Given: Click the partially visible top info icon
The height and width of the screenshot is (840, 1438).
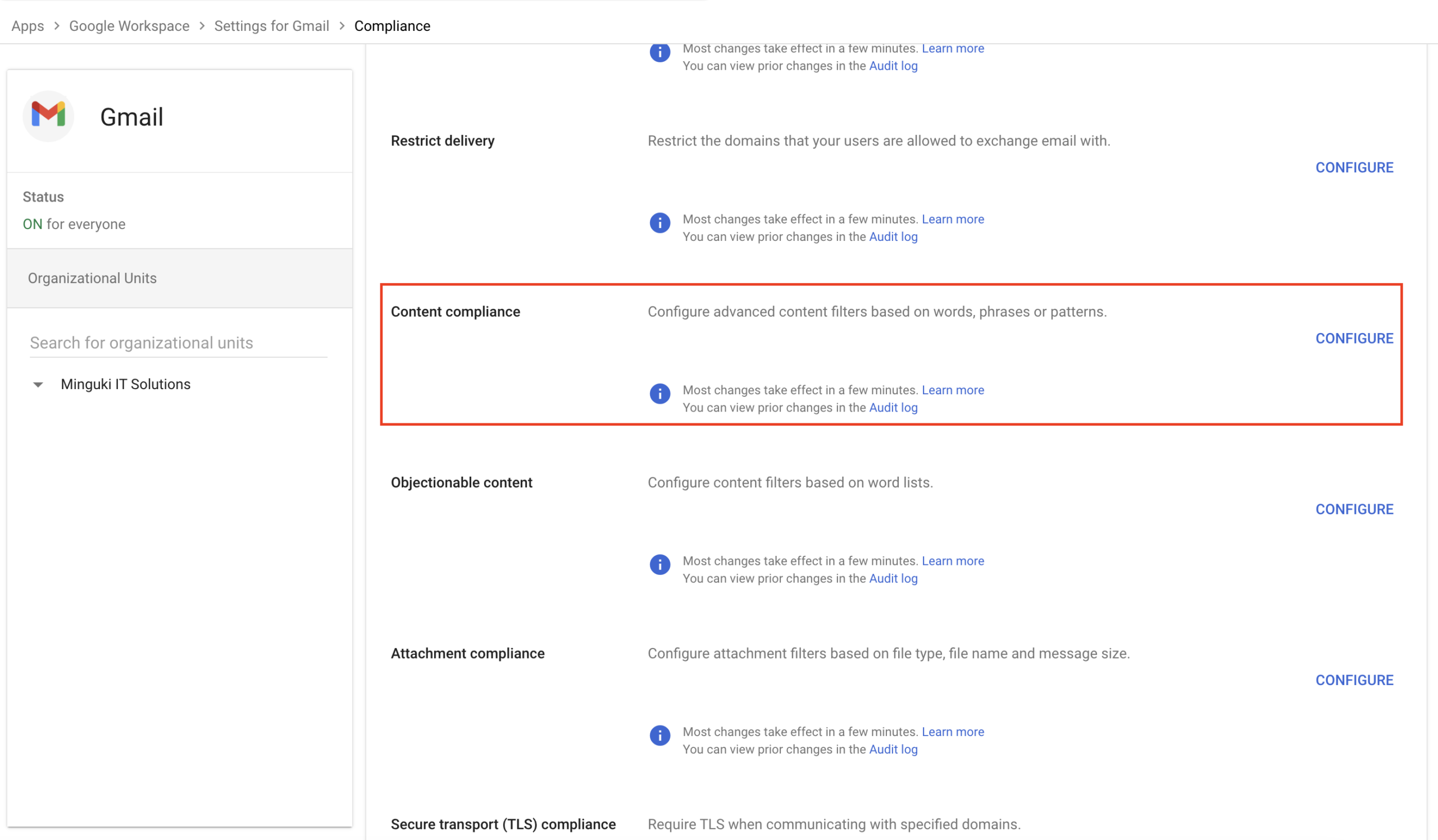Looking at the screenshot, I should pyautogui.click(x=659, y=53).
